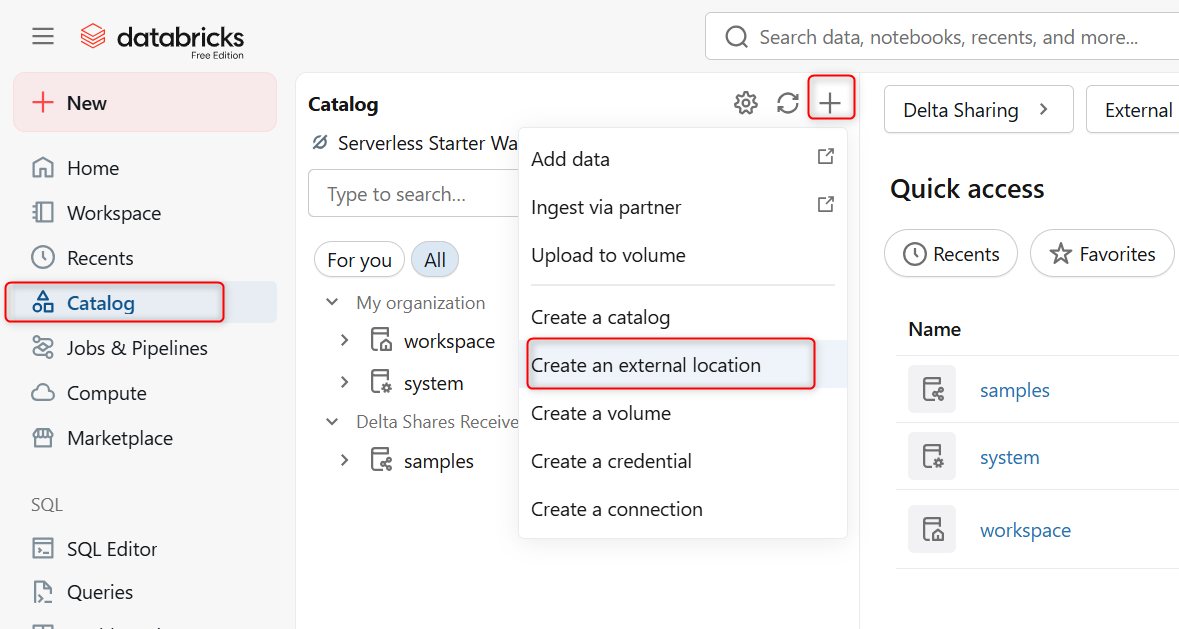Collapse the My organization section

coord(332,302)
